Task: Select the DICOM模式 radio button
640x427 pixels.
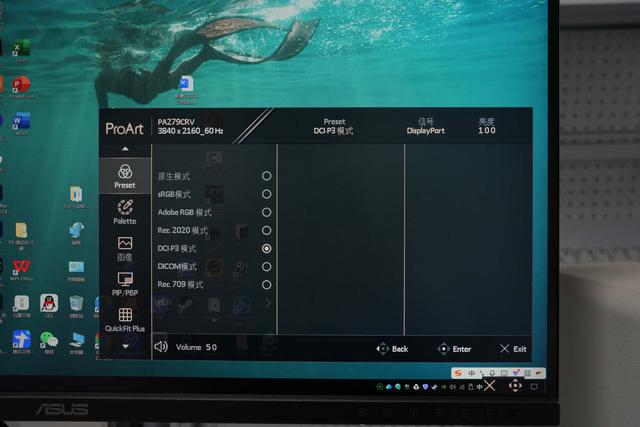Action: [267, 267]
